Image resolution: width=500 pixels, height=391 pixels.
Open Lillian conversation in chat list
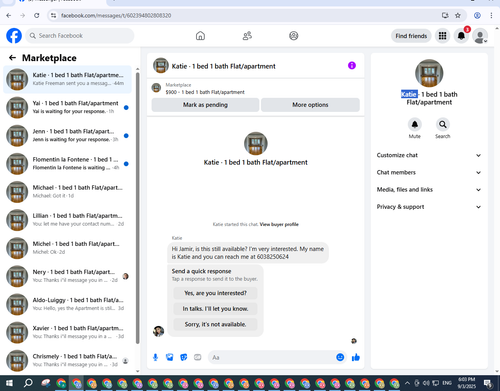pos(67,220)
